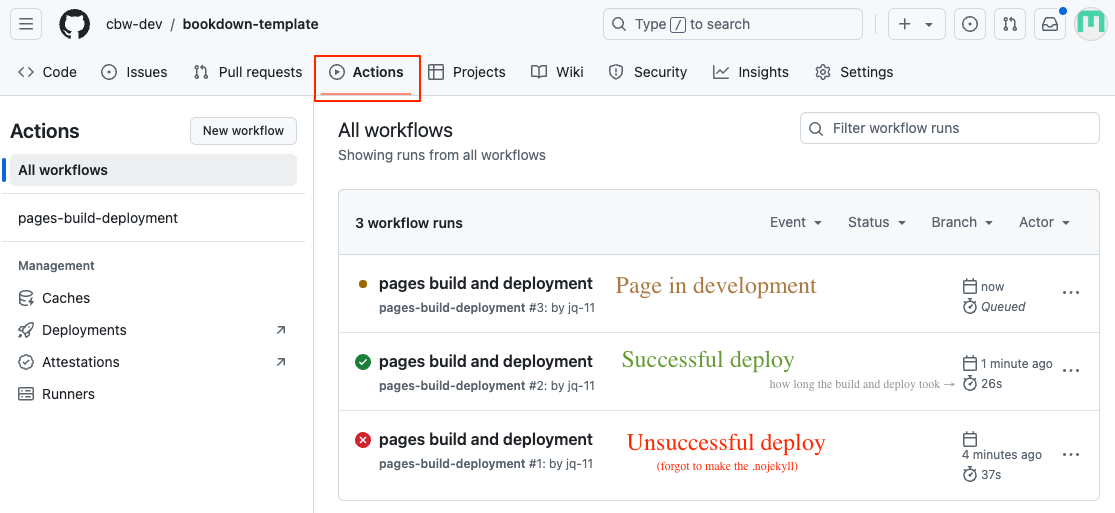Open the Branch filter dropdown

click(x=962, y=223)
